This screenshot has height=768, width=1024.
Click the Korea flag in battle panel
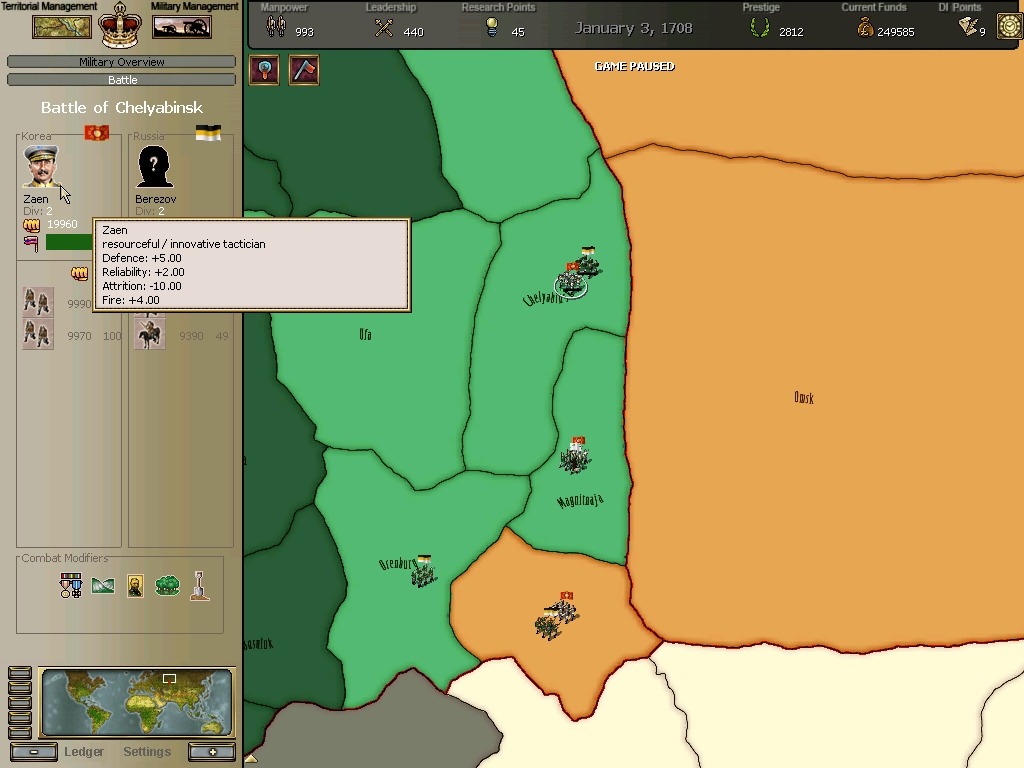(x=96, y=133)
